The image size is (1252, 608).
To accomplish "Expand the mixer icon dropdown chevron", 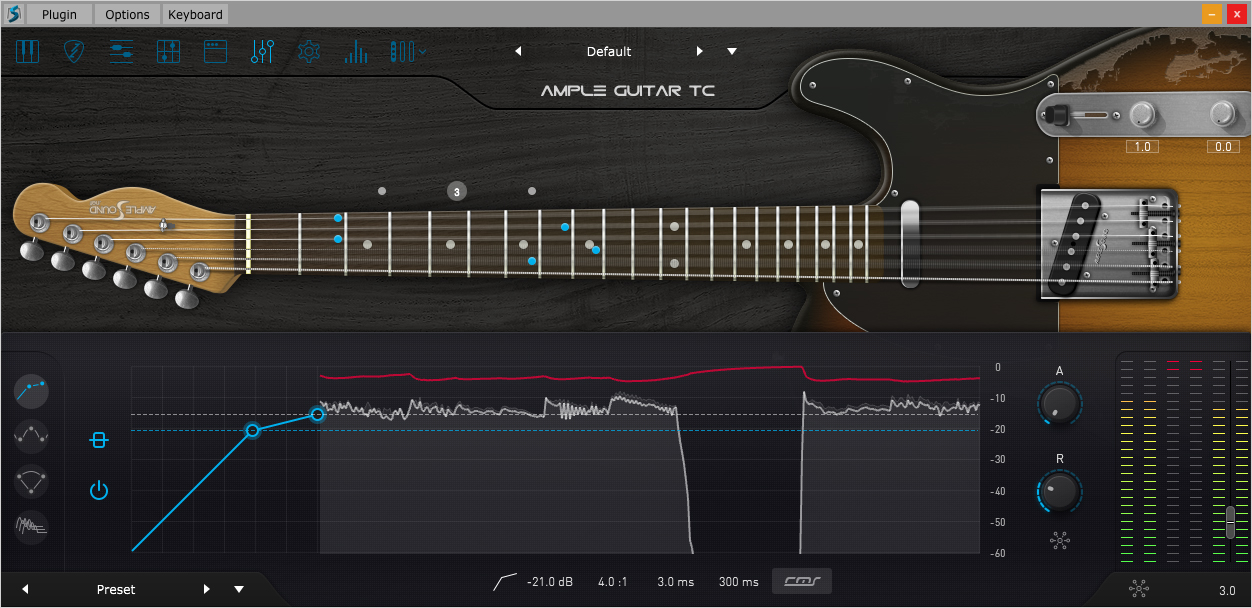I will pyautogui.click(x=424, y=51).
